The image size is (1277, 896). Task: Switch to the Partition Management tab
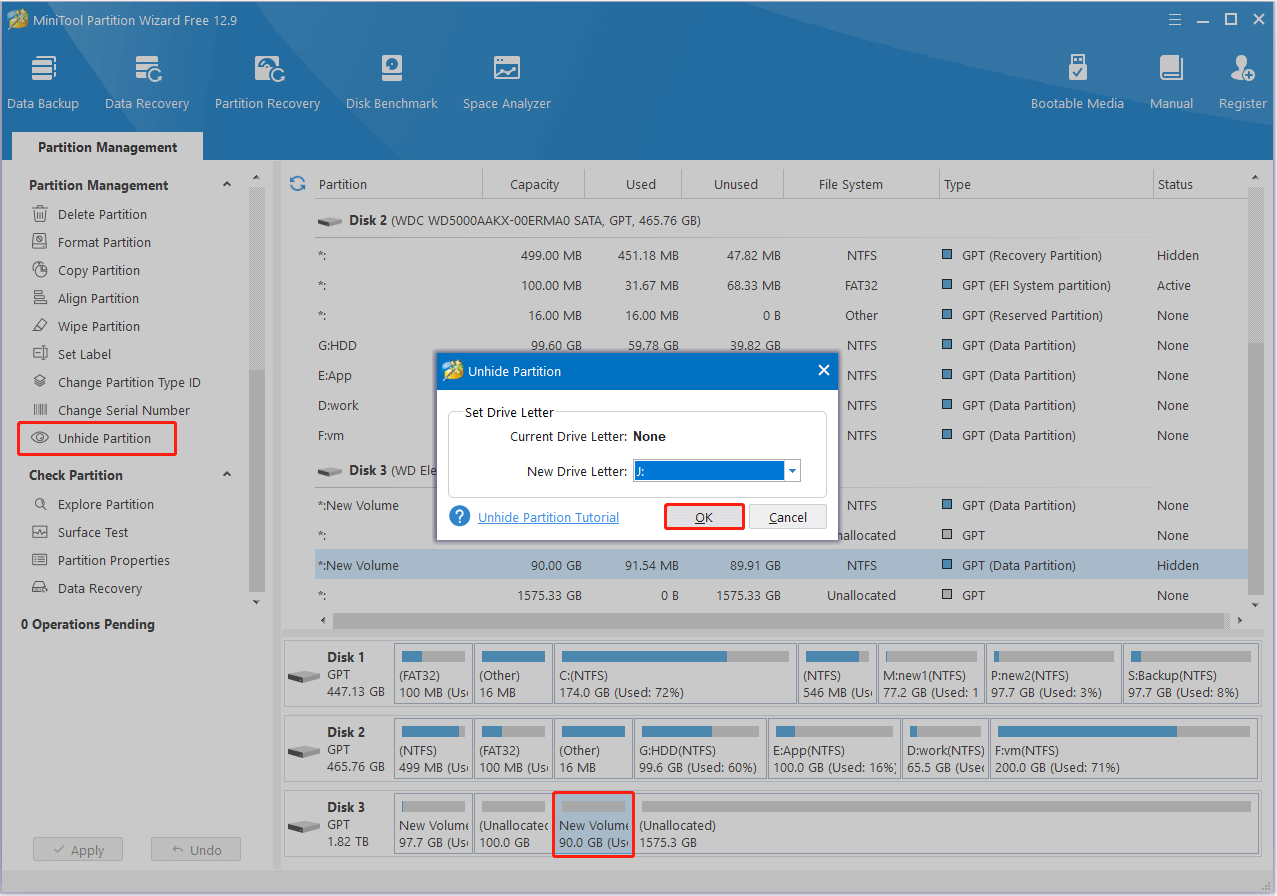coord(106,146)
